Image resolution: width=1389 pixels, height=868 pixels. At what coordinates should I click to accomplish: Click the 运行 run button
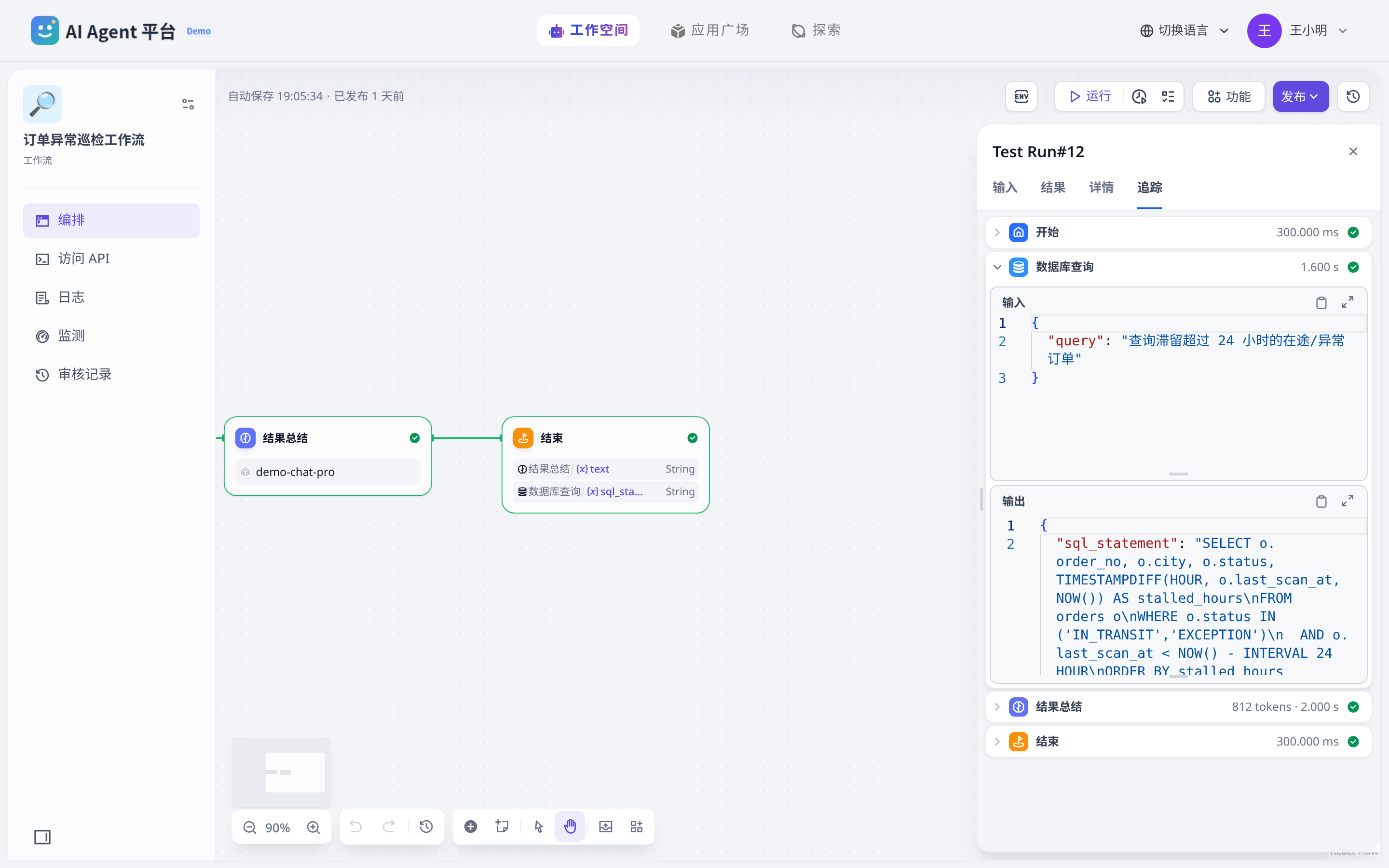[x=1090, y=96]
